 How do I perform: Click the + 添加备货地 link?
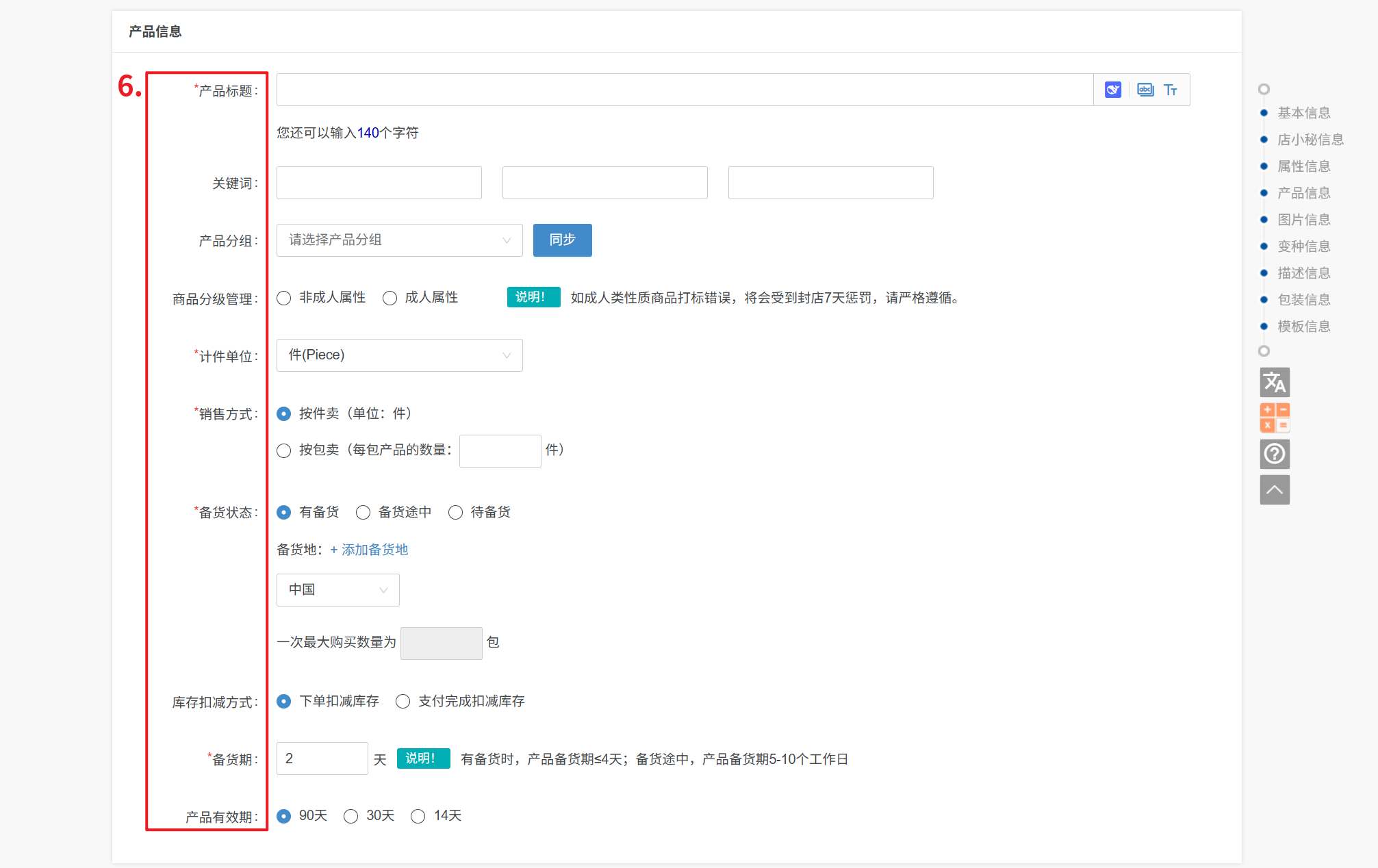tap(369, 550)
